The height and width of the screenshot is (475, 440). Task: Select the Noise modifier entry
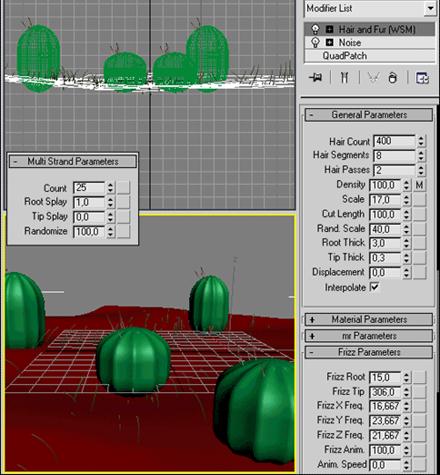point(370,42)
